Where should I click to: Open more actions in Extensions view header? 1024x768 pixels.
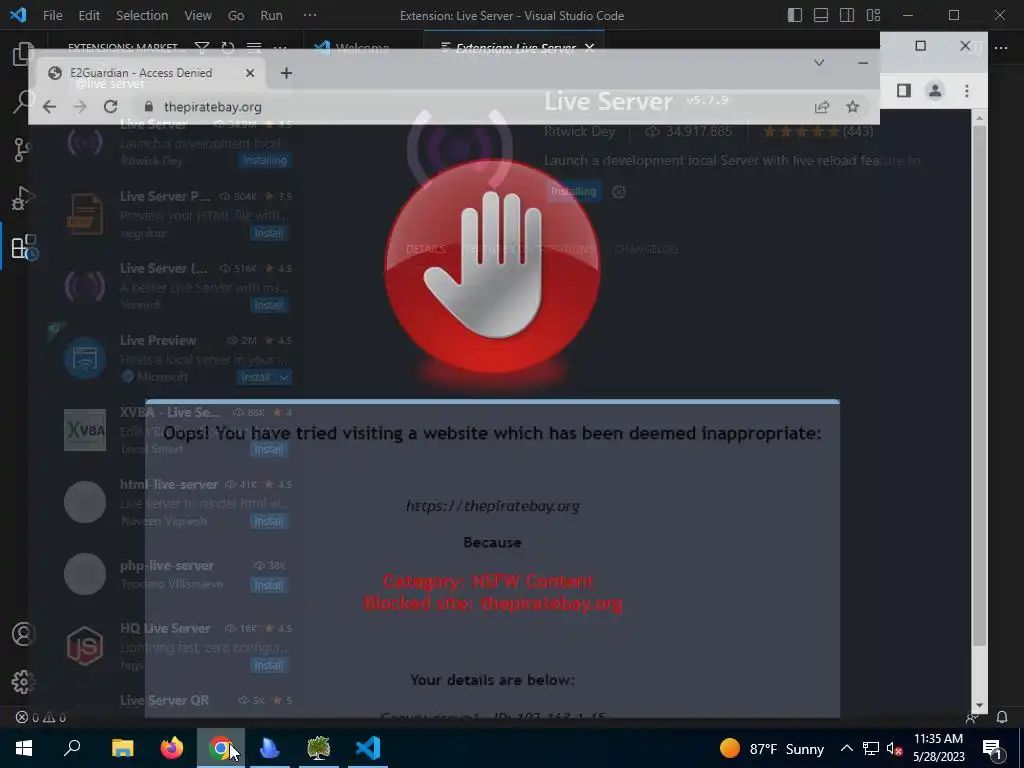point(280,48)
